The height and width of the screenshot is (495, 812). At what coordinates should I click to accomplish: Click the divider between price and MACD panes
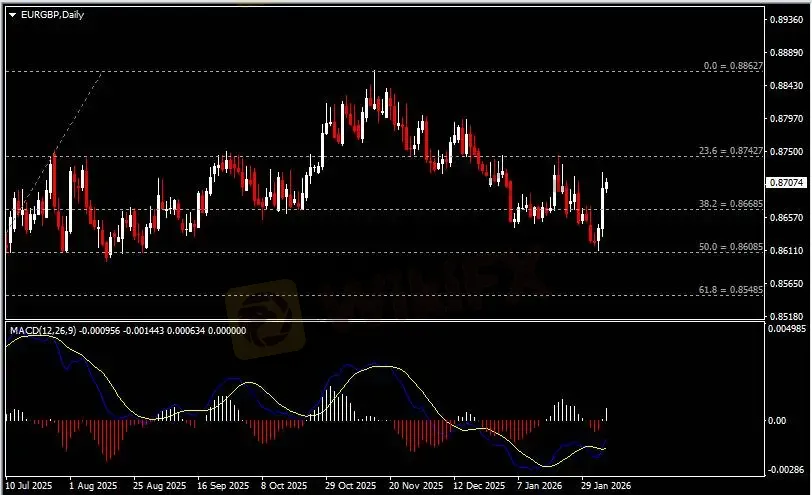coord(385,321)
